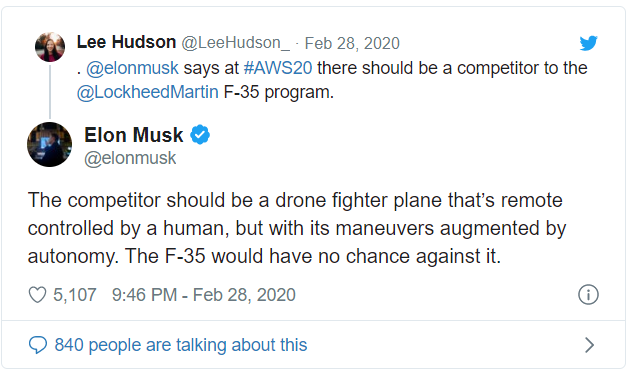Open the @elonmusk mention link
Image resolution: width=631 pixels, height=373 pixels.
tap(132, 68)
